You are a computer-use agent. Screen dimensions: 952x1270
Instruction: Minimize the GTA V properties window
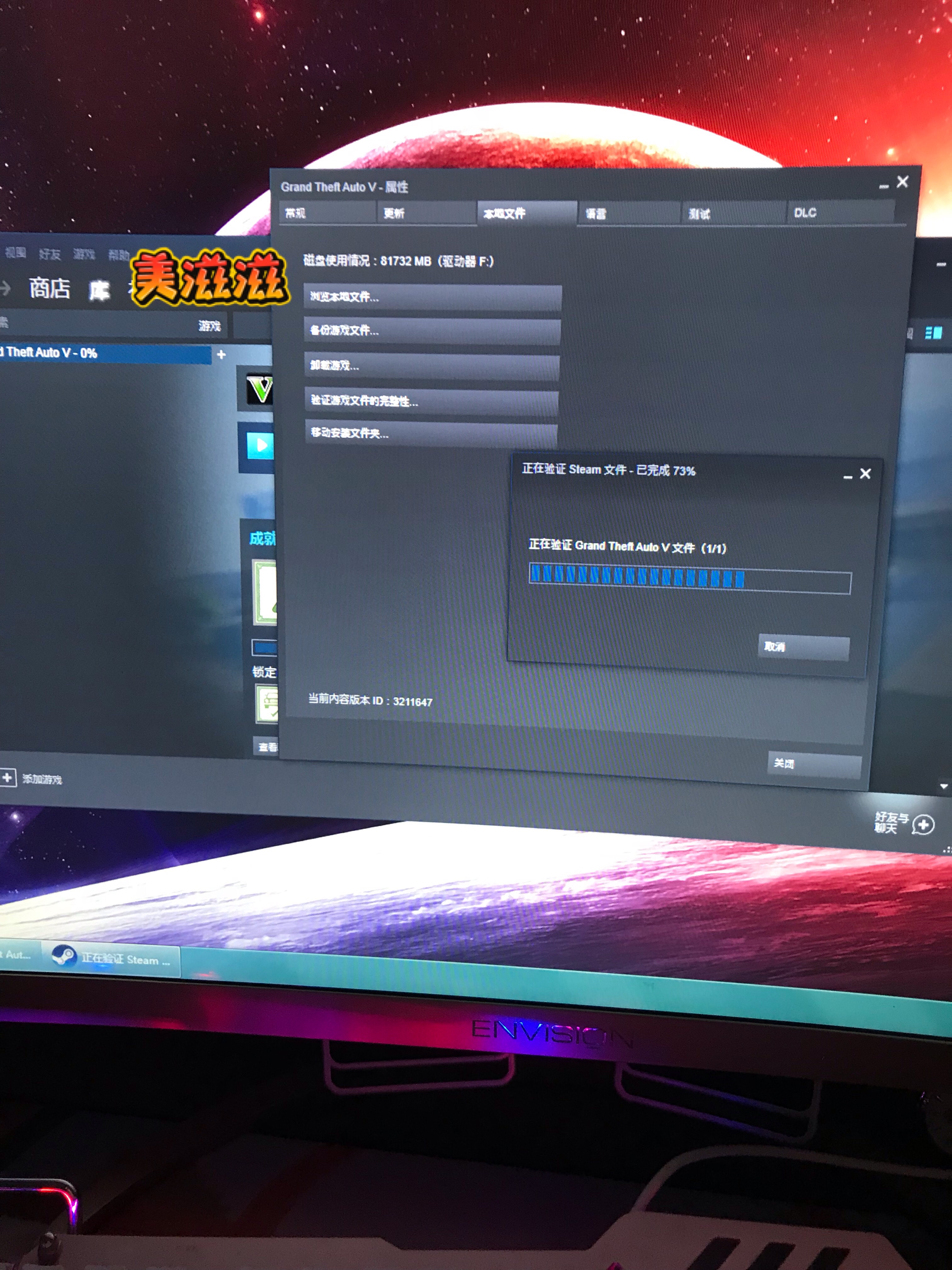tap(884, 186)
